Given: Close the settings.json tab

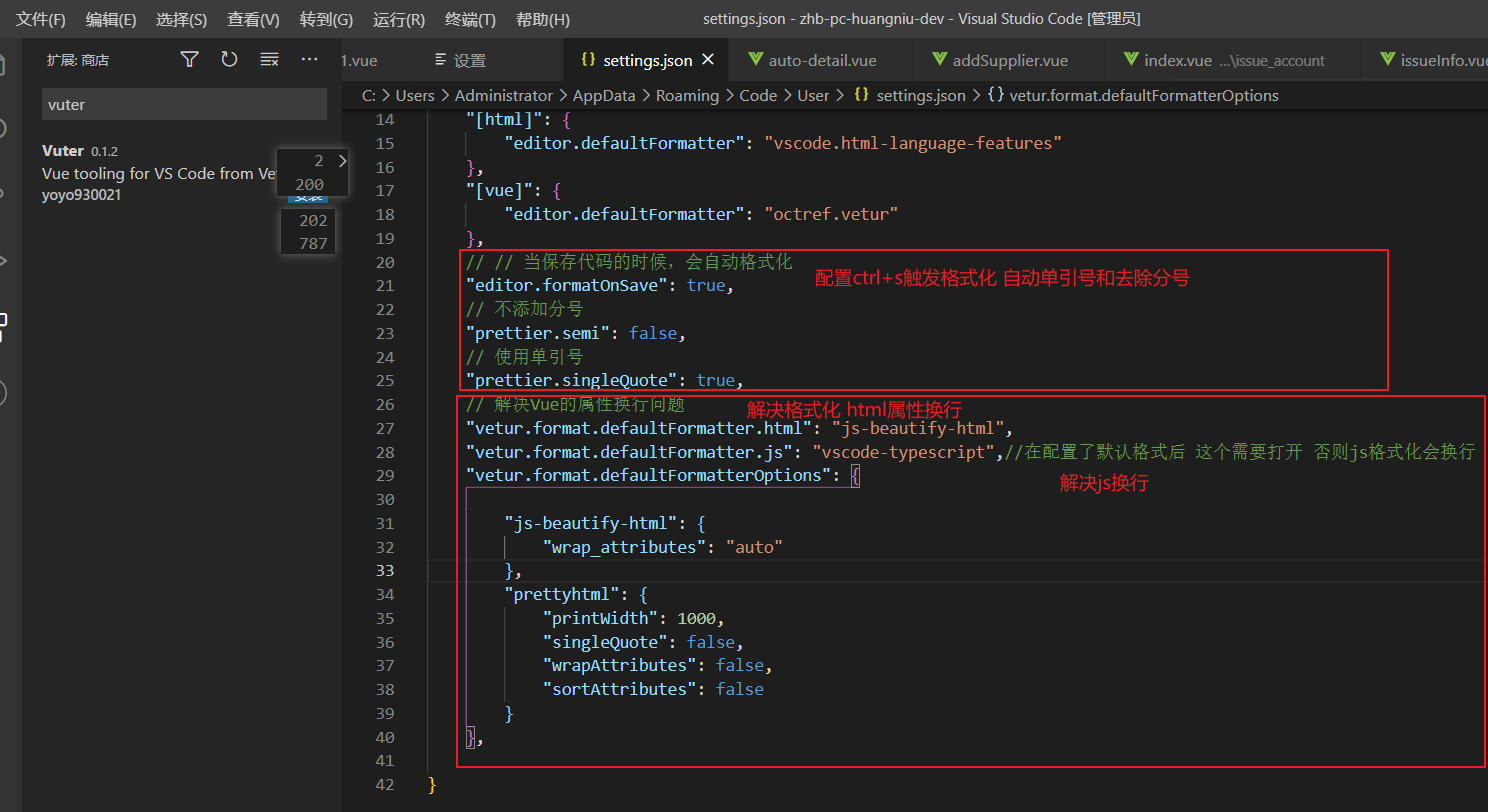Looking at the screenshot, I should (x=708, y=60).
